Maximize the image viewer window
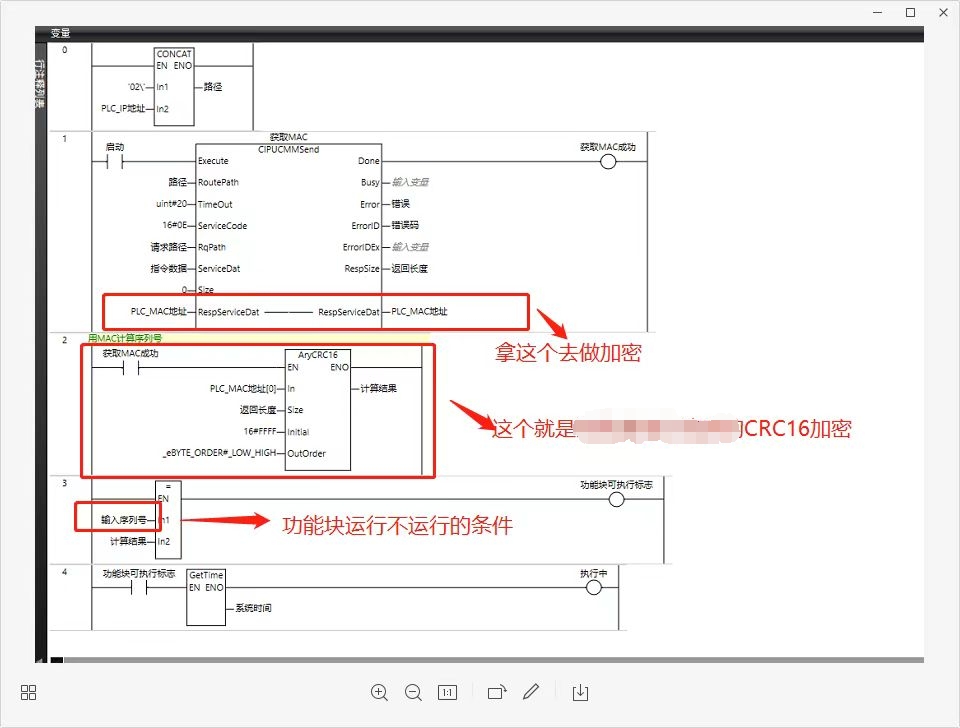The image size is (960, 728). coord(910,12)
